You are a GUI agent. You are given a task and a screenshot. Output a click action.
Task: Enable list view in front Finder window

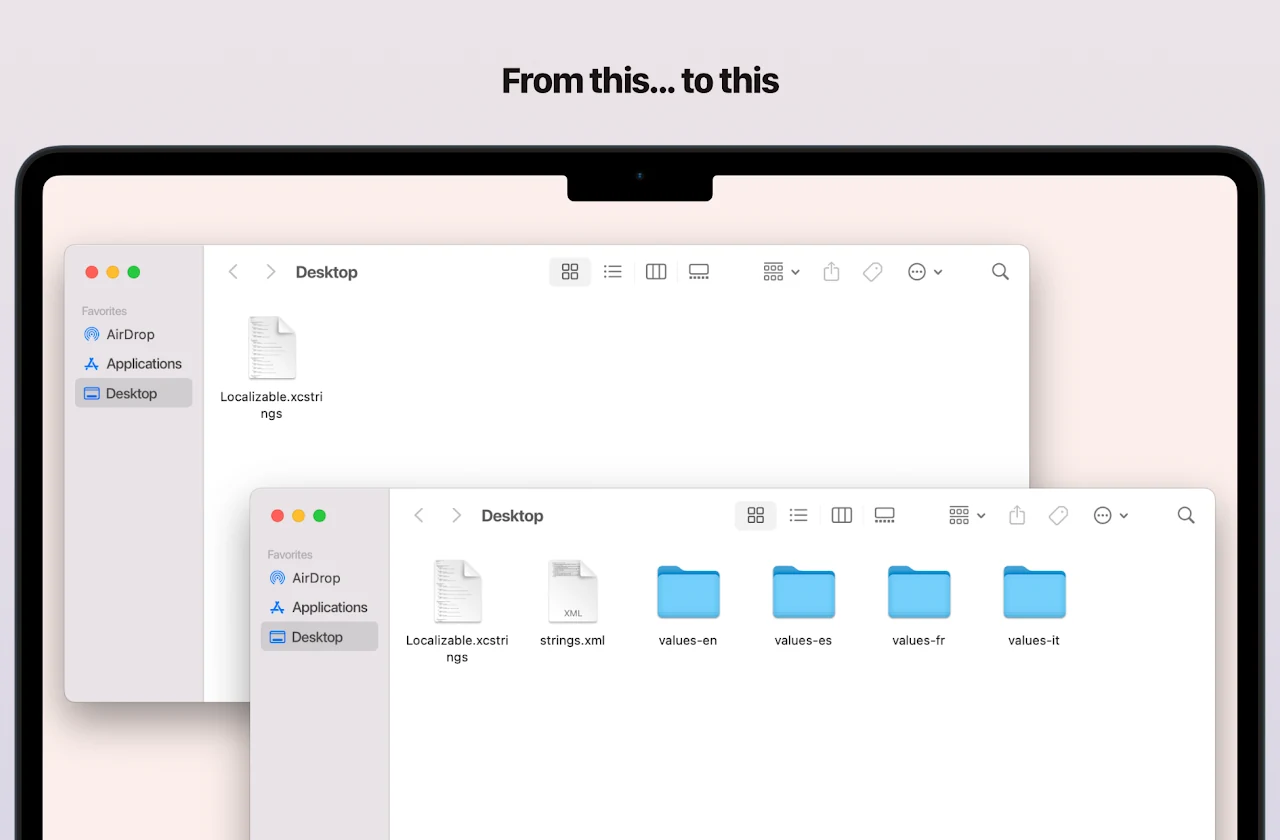click(798, 516)
